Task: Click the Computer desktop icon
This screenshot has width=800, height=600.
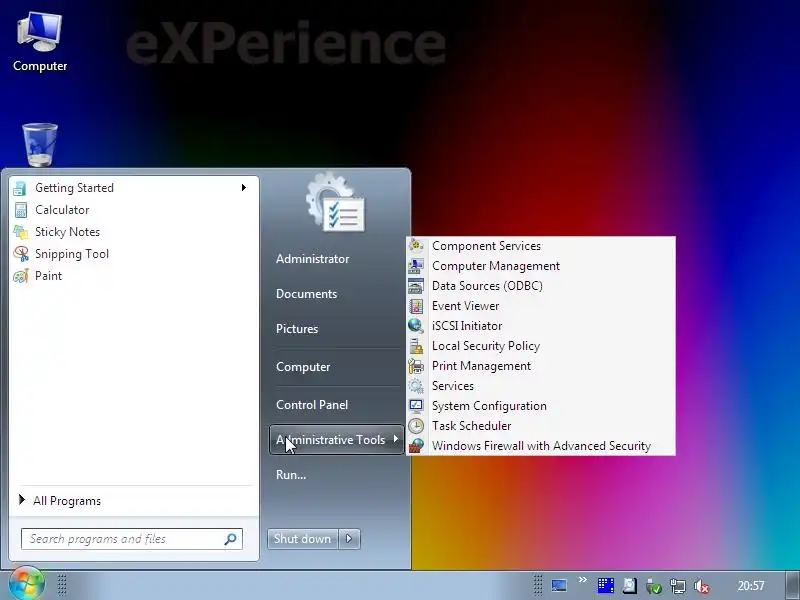Action: [40, 42]
